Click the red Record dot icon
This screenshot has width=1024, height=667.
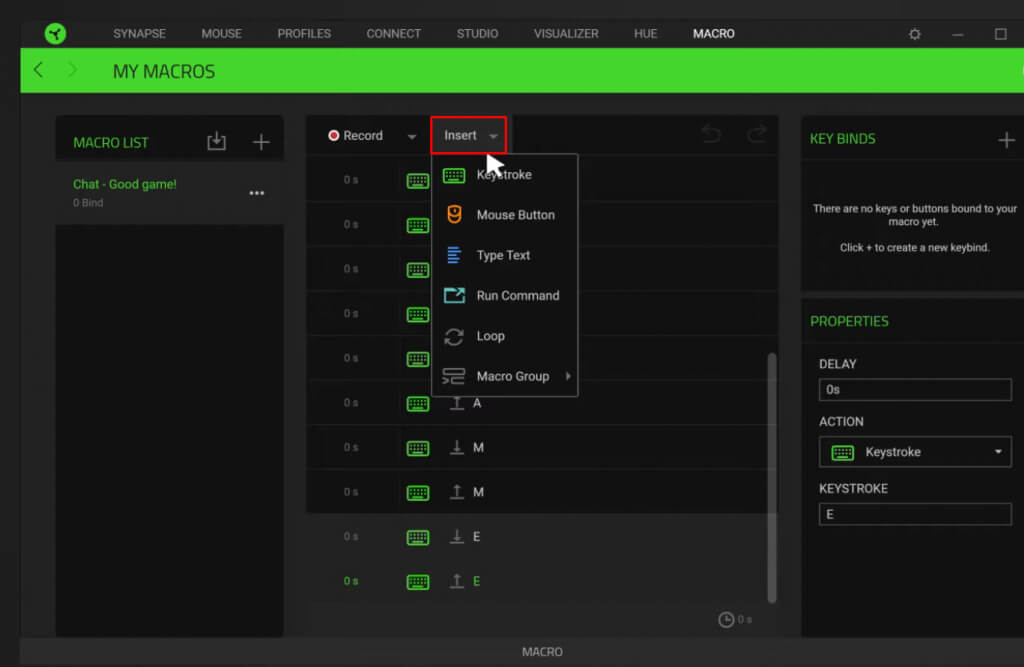(334, 135)
